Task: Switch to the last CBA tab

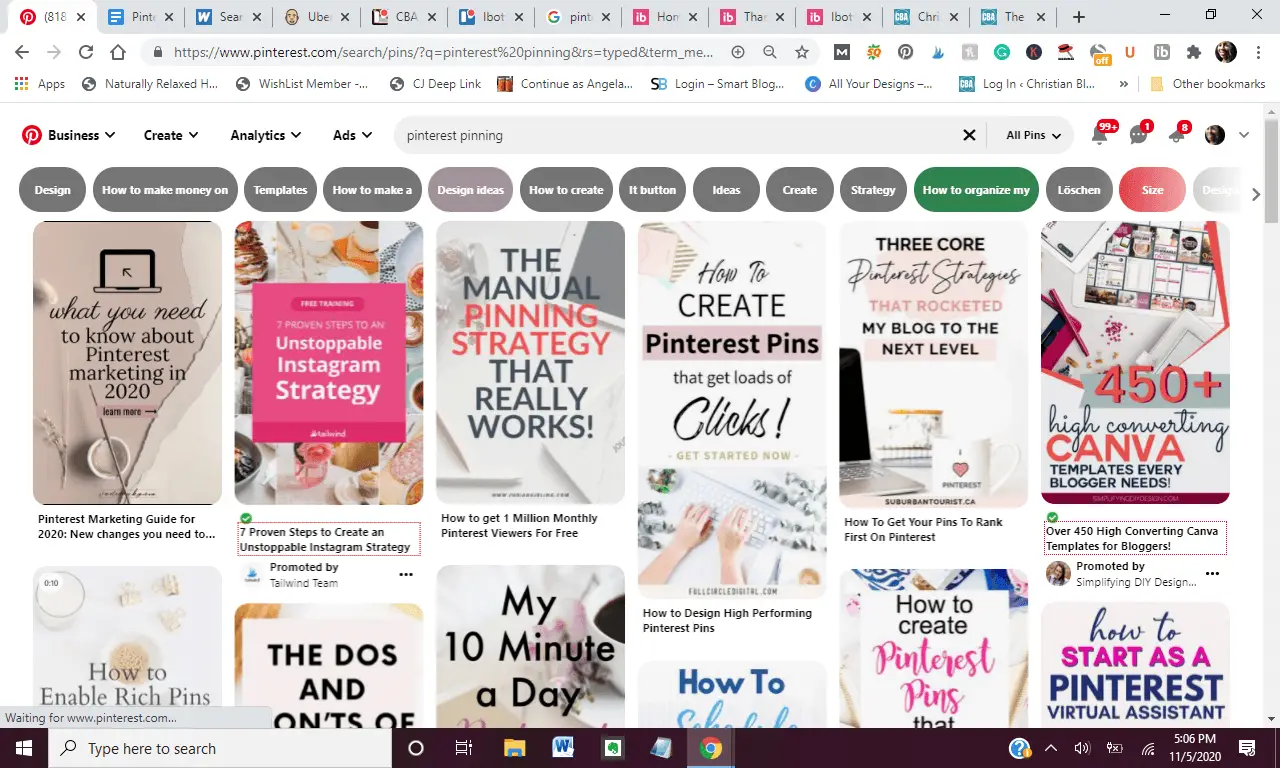Action: coord(1013,17)
